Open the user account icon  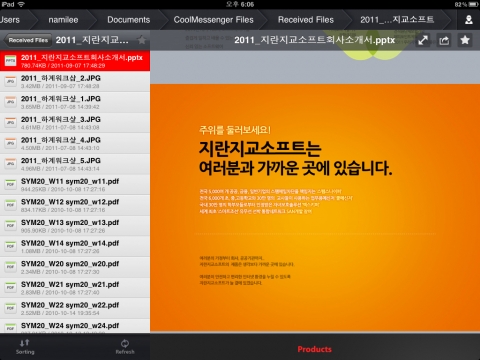point(469,20)
